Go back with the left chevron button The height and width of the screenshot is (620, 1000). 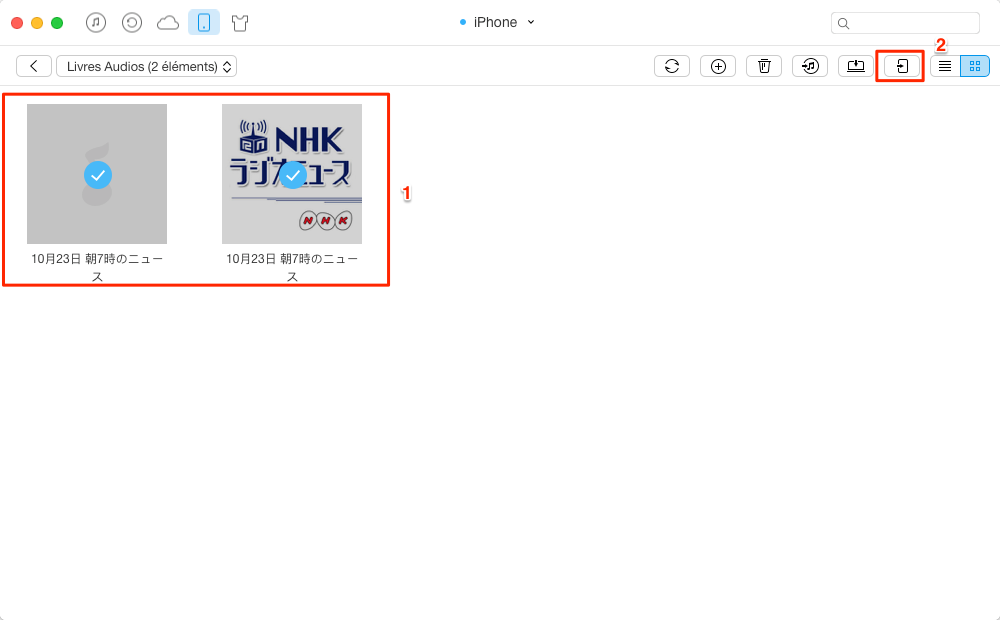coord(34,66)
